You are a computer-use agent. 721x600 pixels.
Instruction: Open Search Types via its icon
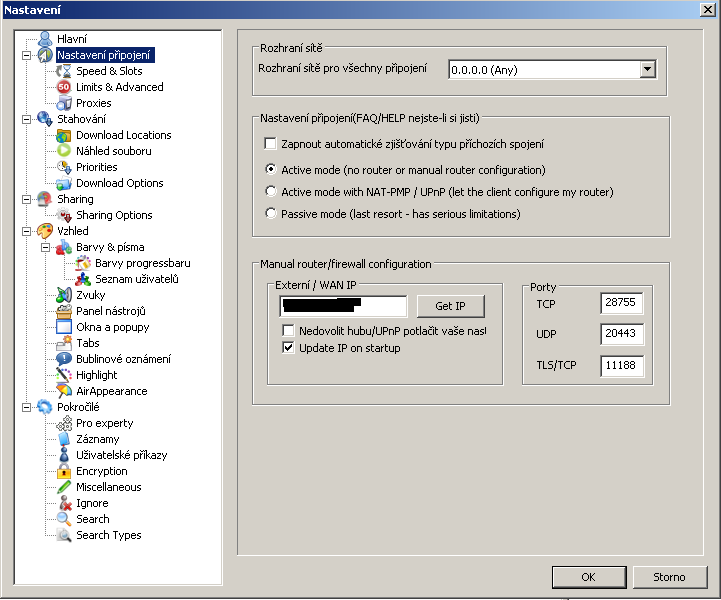click(x=65, y=535)
